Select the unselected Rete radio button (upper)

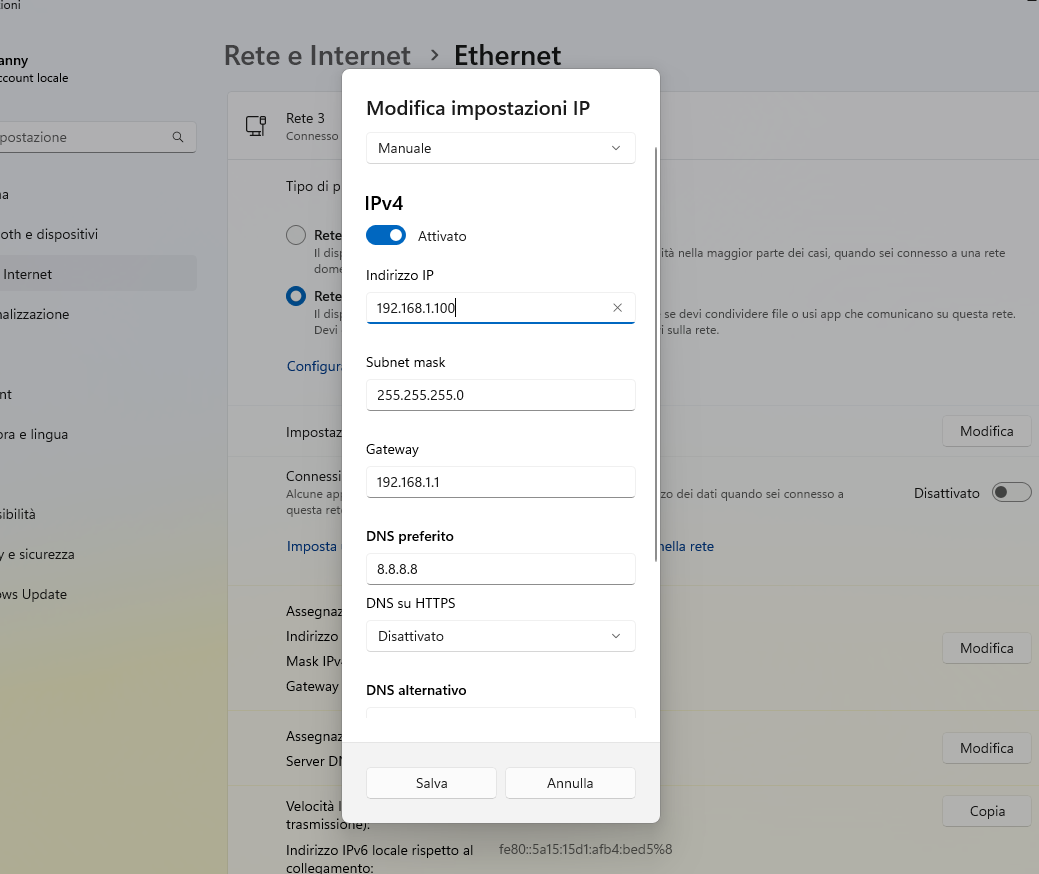tap(296, 235)
